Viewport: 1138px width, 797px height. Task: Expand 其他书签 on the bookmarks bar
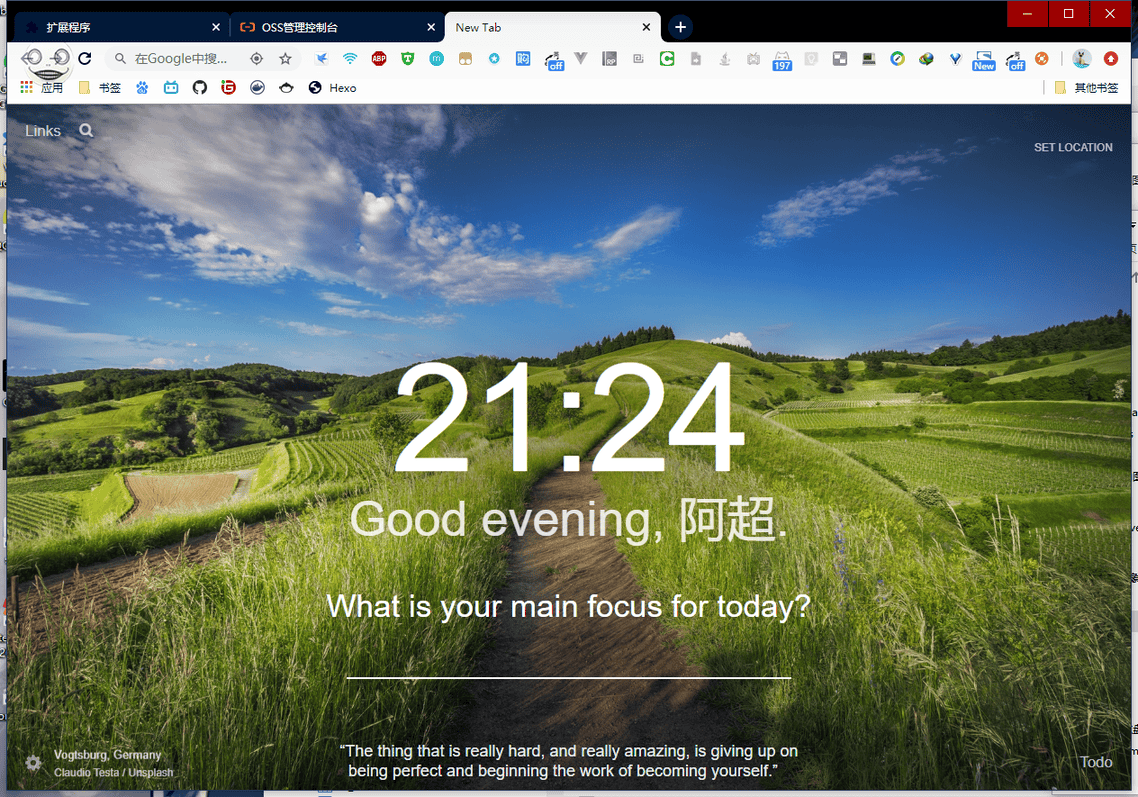coord(1097,88)
